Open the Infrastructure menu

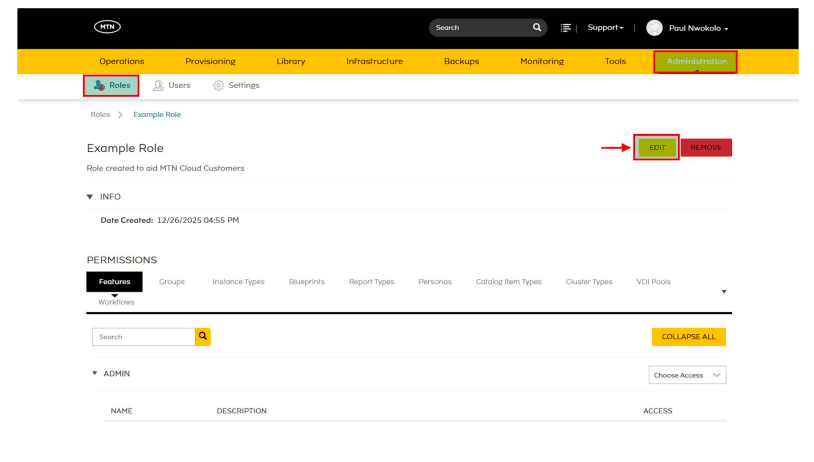coord(374,61)
